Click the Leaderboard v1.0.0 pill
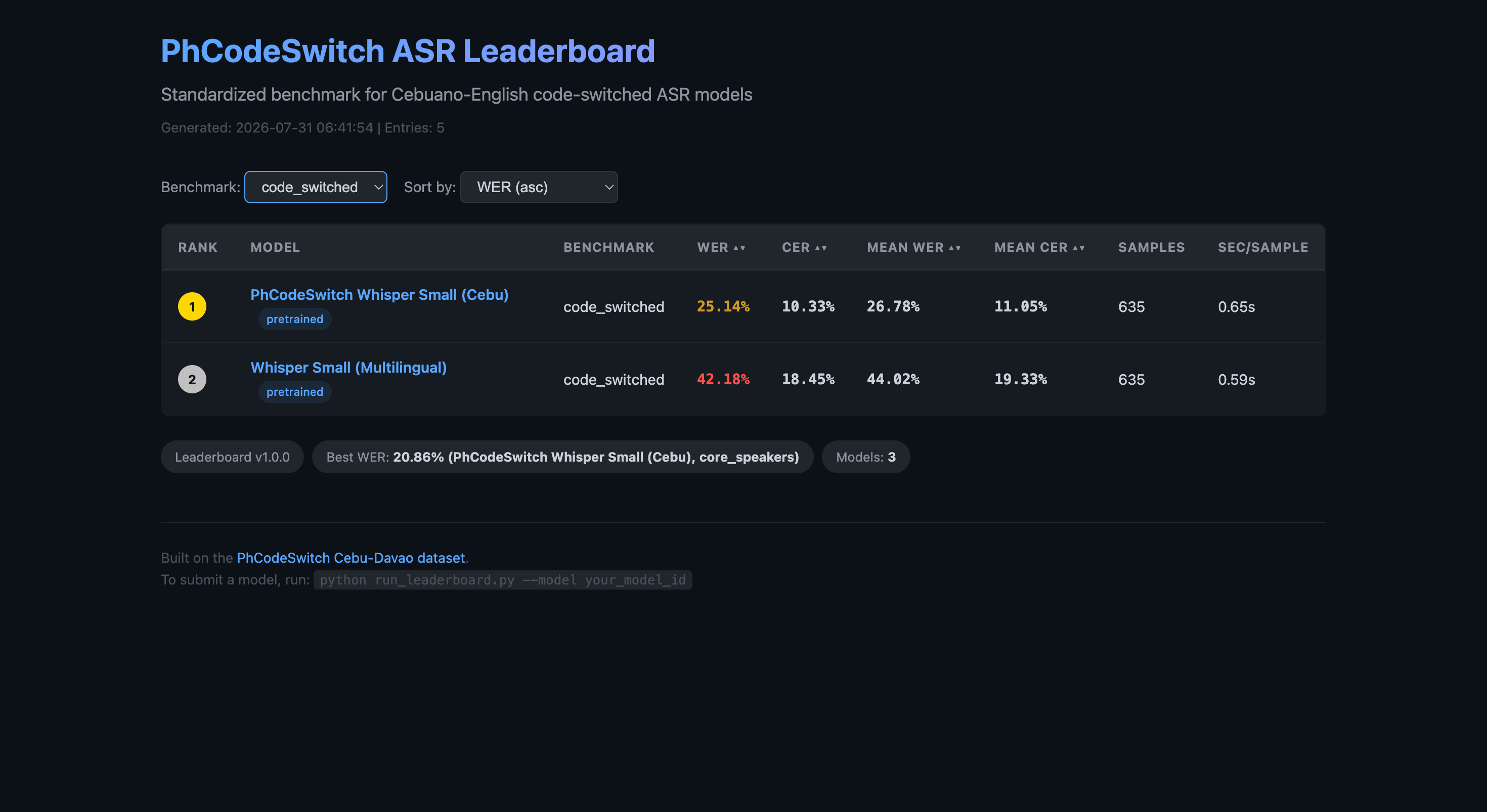The width and height of the screenshot is (1487, 812). [x=232, y=457]
